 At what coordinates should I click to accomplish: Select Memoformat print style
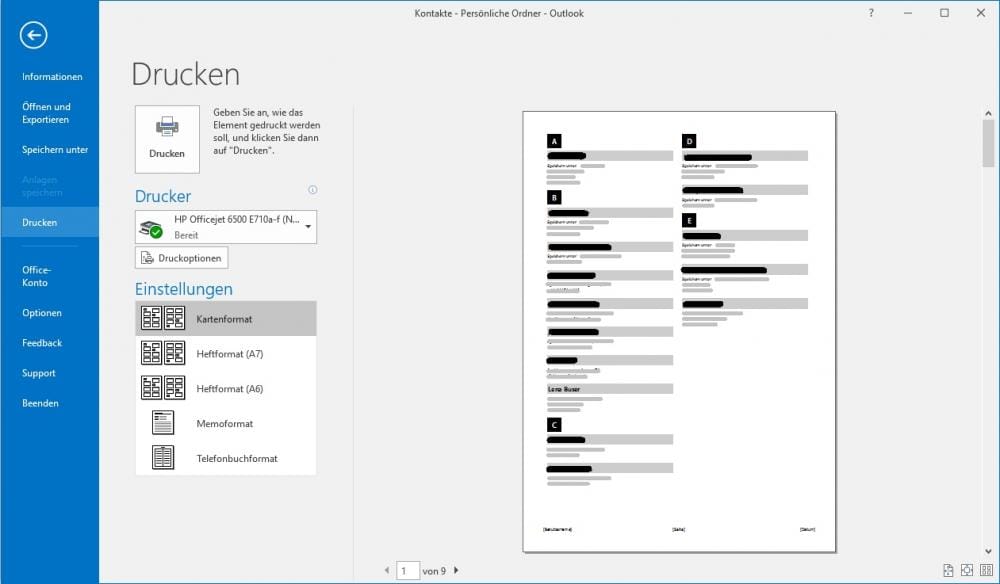(226, 423)
